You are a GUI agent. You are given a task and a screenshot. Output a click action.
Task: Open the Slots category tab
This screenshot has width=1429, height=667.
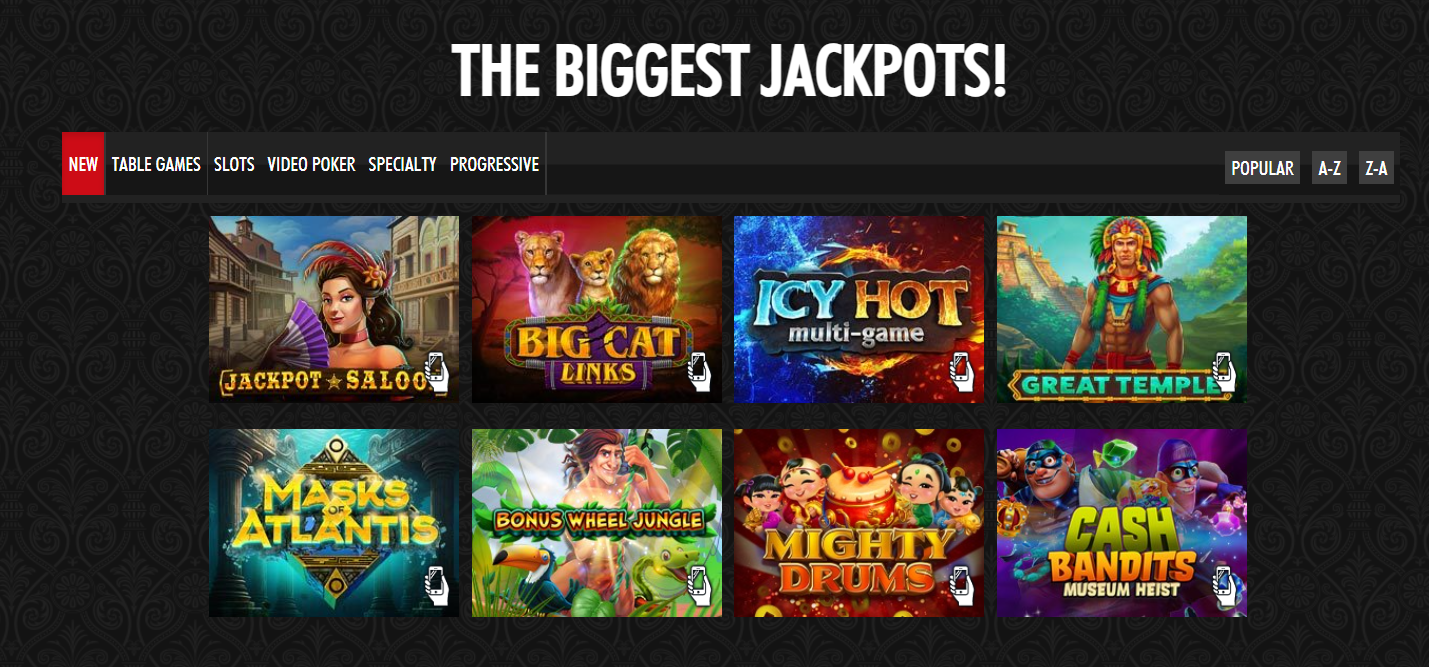[234, 164]
